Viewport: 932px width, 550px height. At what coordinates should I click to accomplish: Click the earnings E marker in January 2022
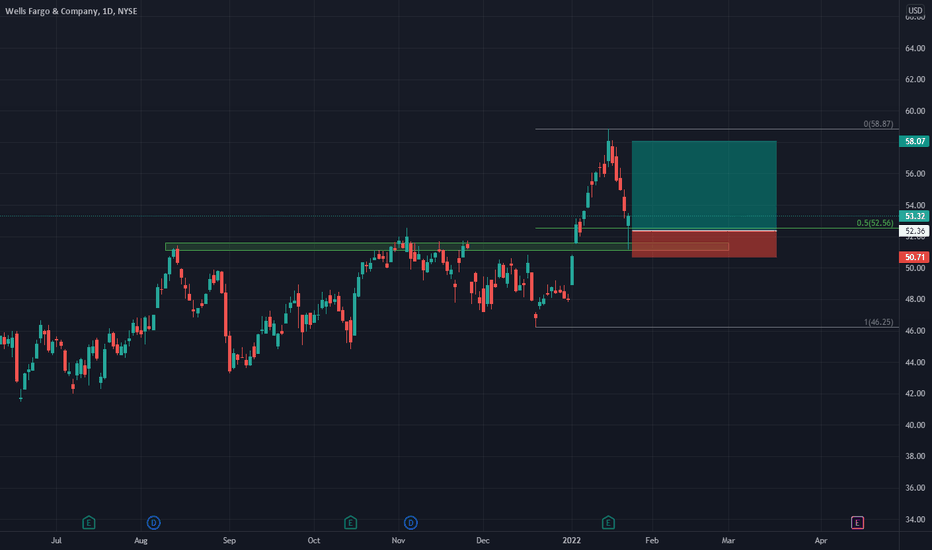point(608,523)
